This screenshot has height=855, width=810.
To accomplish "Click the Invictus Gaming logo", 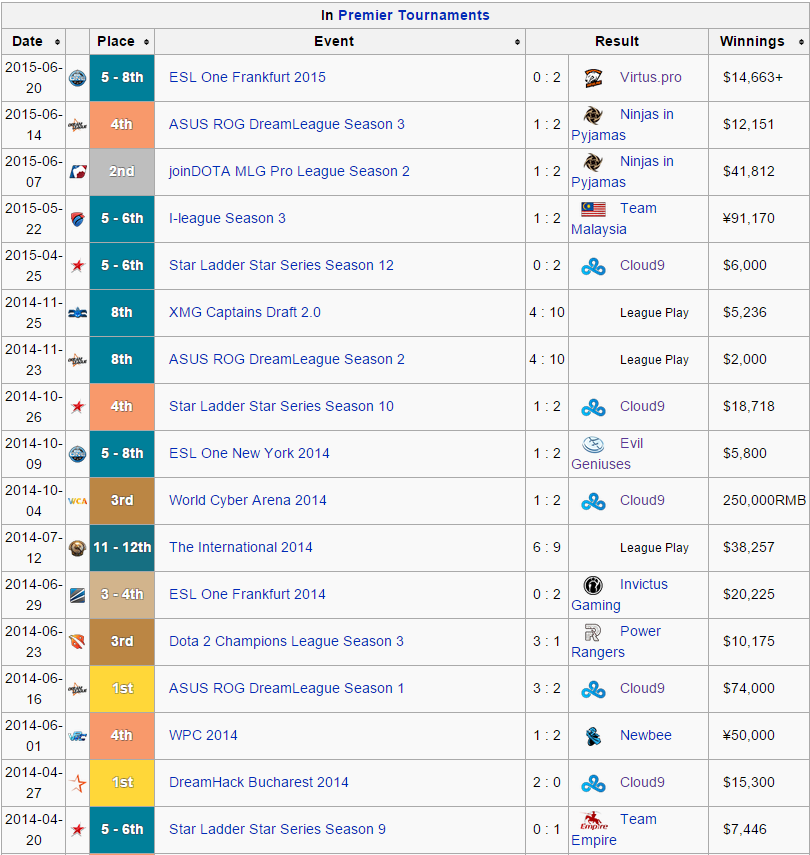I will pos(593,585).
